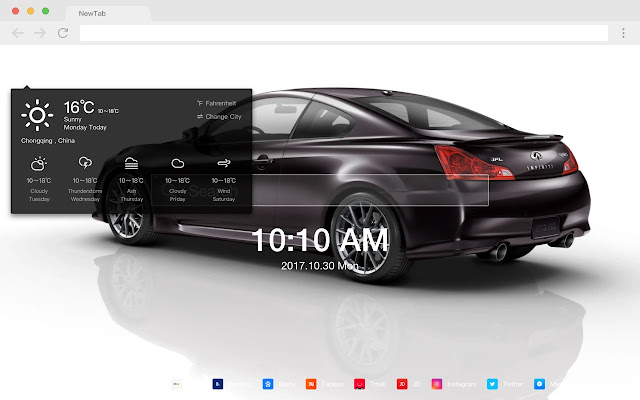Minimize the window with yellow button
Image resolution: width=640 pixels, height=400 pixels.
tap(31, 11)
